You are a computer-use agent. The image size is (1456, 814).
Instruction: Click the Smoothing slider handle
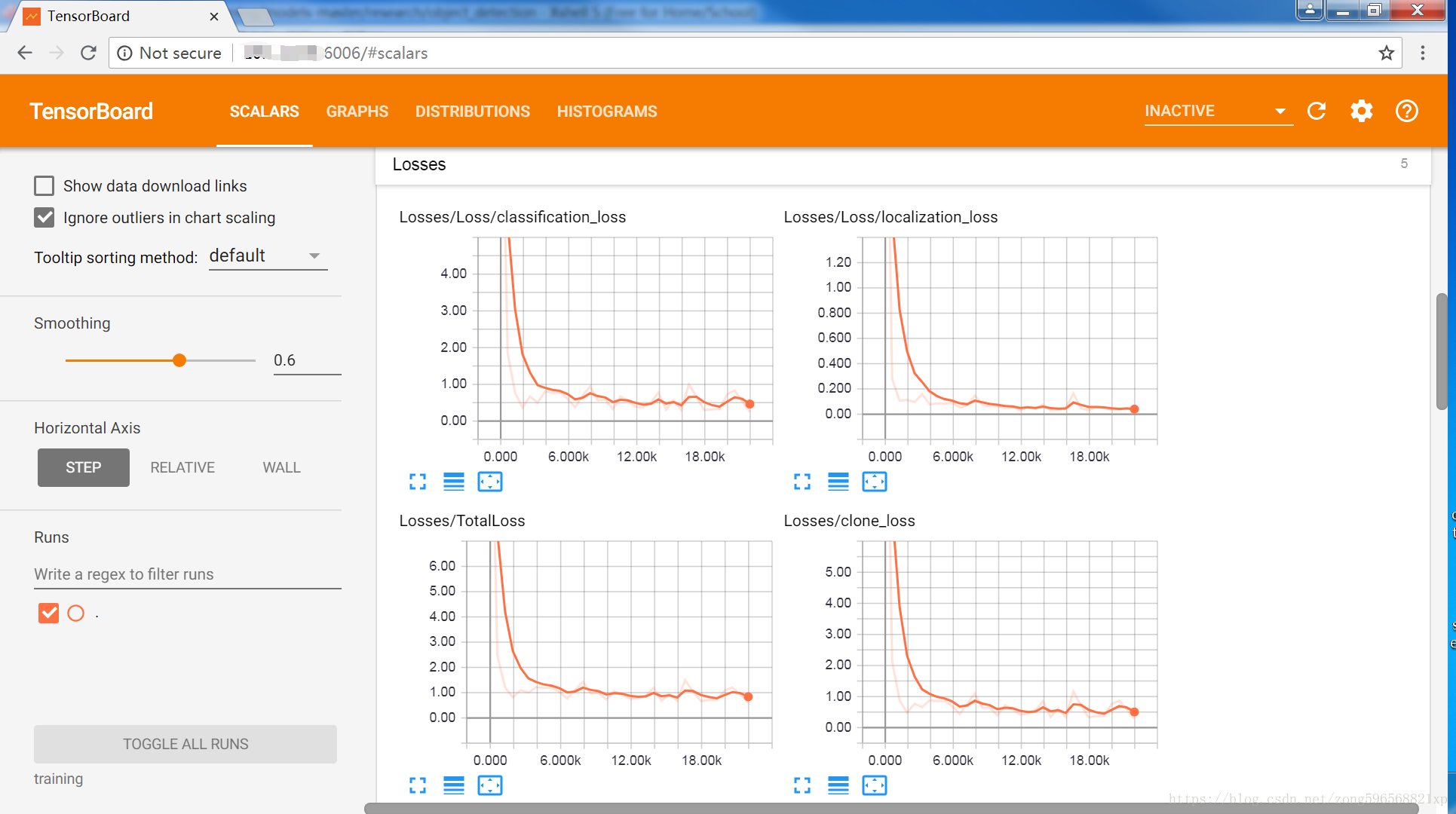[x=179, y=360]
